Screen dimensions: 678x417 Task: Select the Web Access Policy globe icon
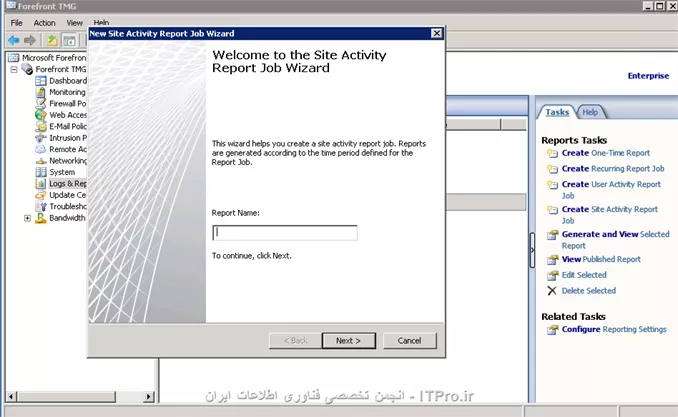[x=41, y=115]
